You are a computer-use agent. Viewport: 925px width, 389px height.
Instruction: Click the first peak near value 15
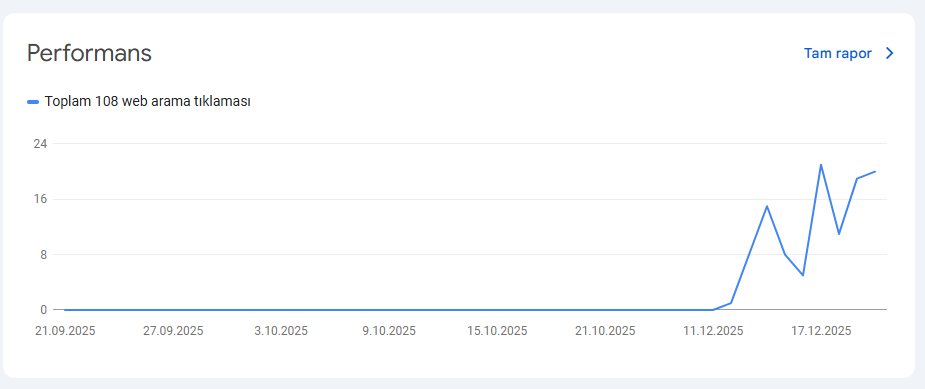(767, 206)
